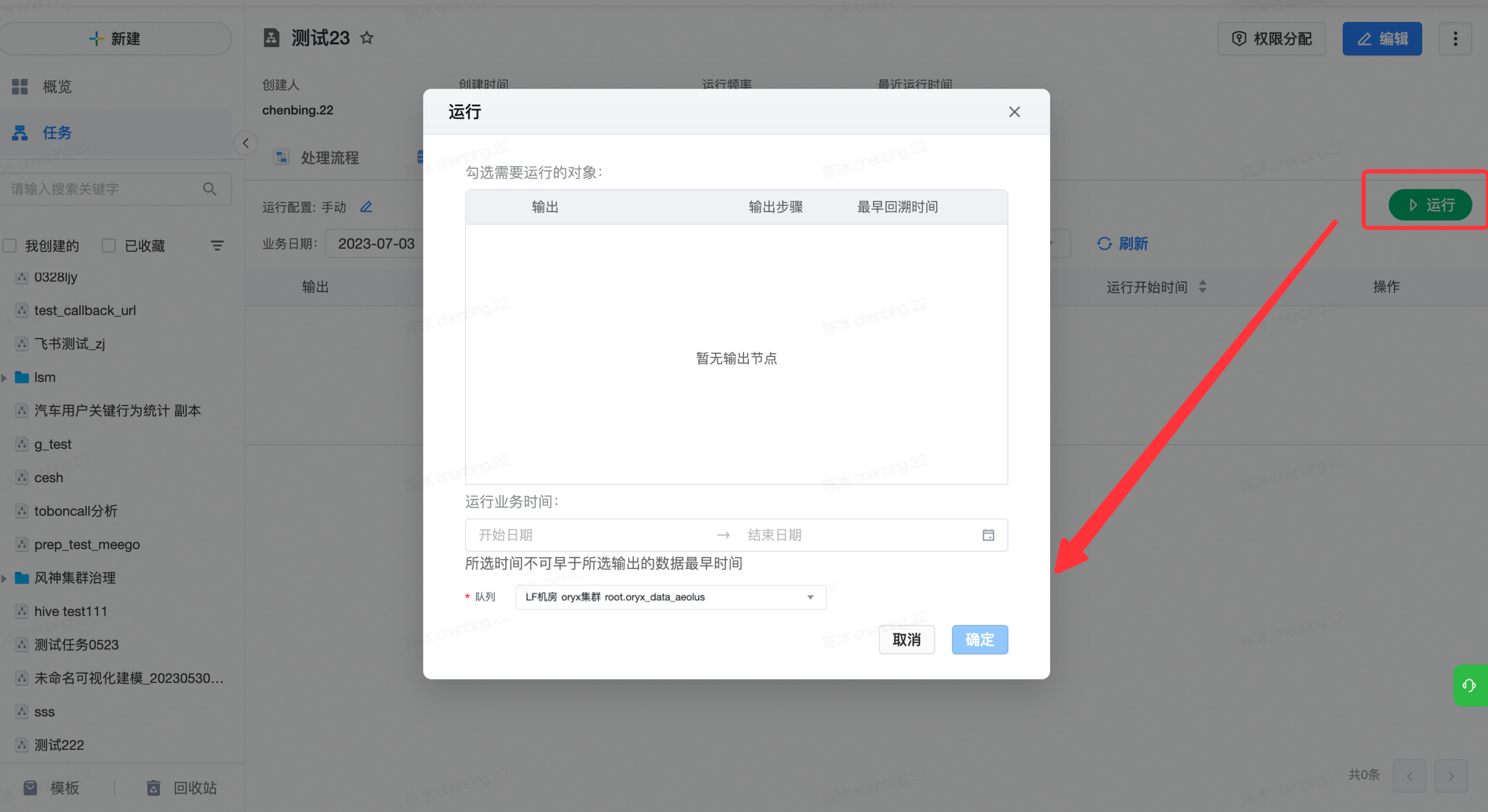Click the 风神集群治理 folder icon
This screenshot has width=1488, height=812.
click(x=22, y=577)
